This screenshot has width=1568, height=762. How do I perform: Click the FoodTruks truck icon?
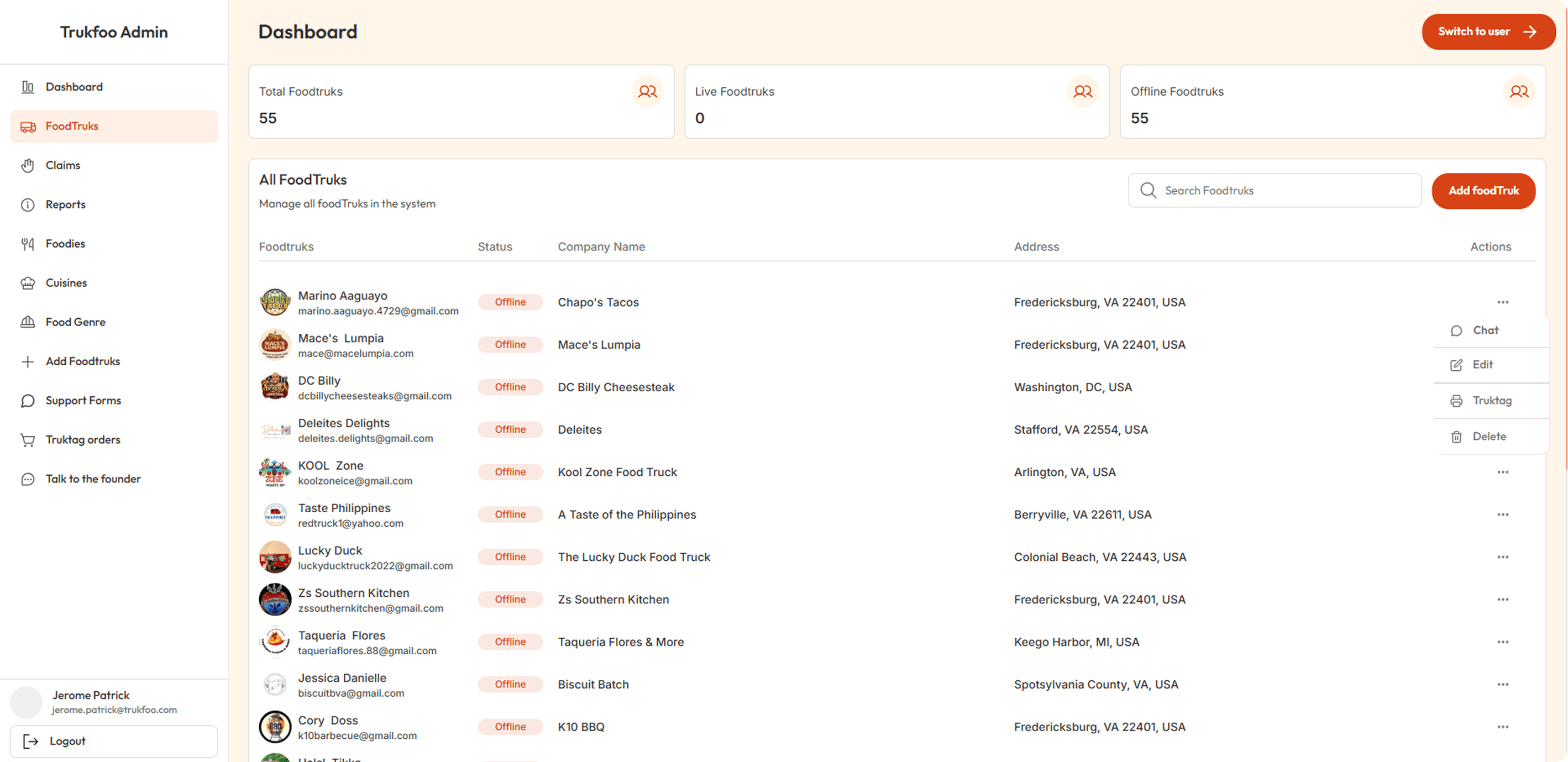pyautogui.click(x=28, y=127)
